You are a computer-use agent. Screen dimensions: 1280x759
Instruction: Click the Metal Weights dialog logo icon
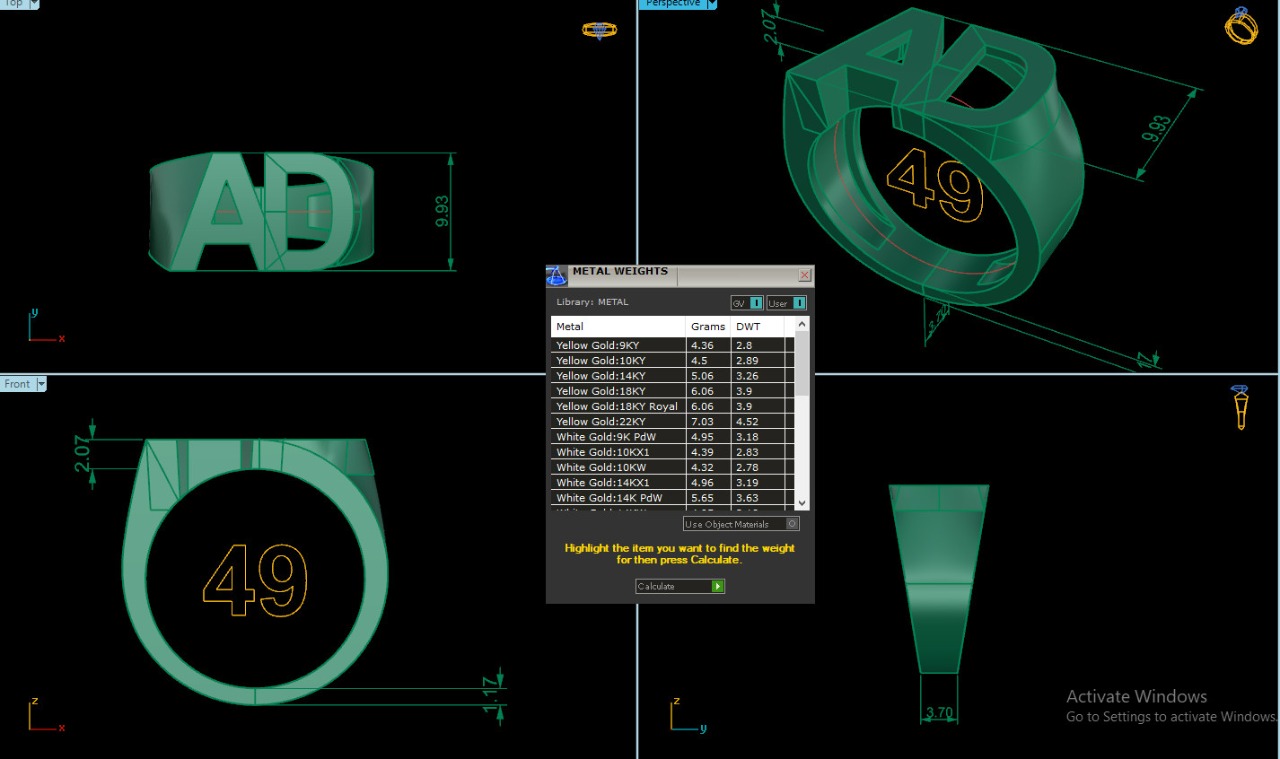[x=557, y=276]
